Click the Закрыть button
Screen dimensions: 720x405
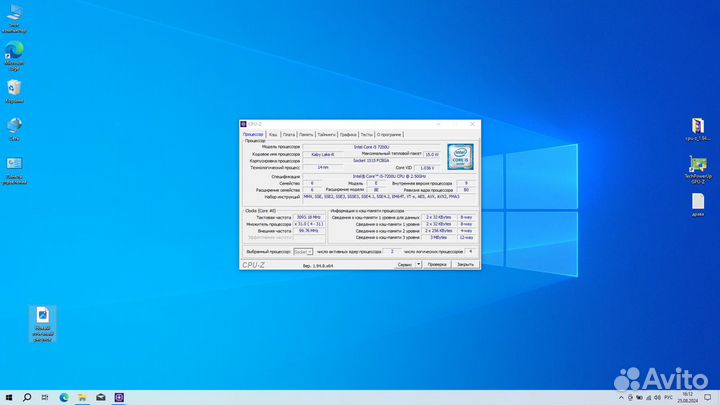coord(465,264)
